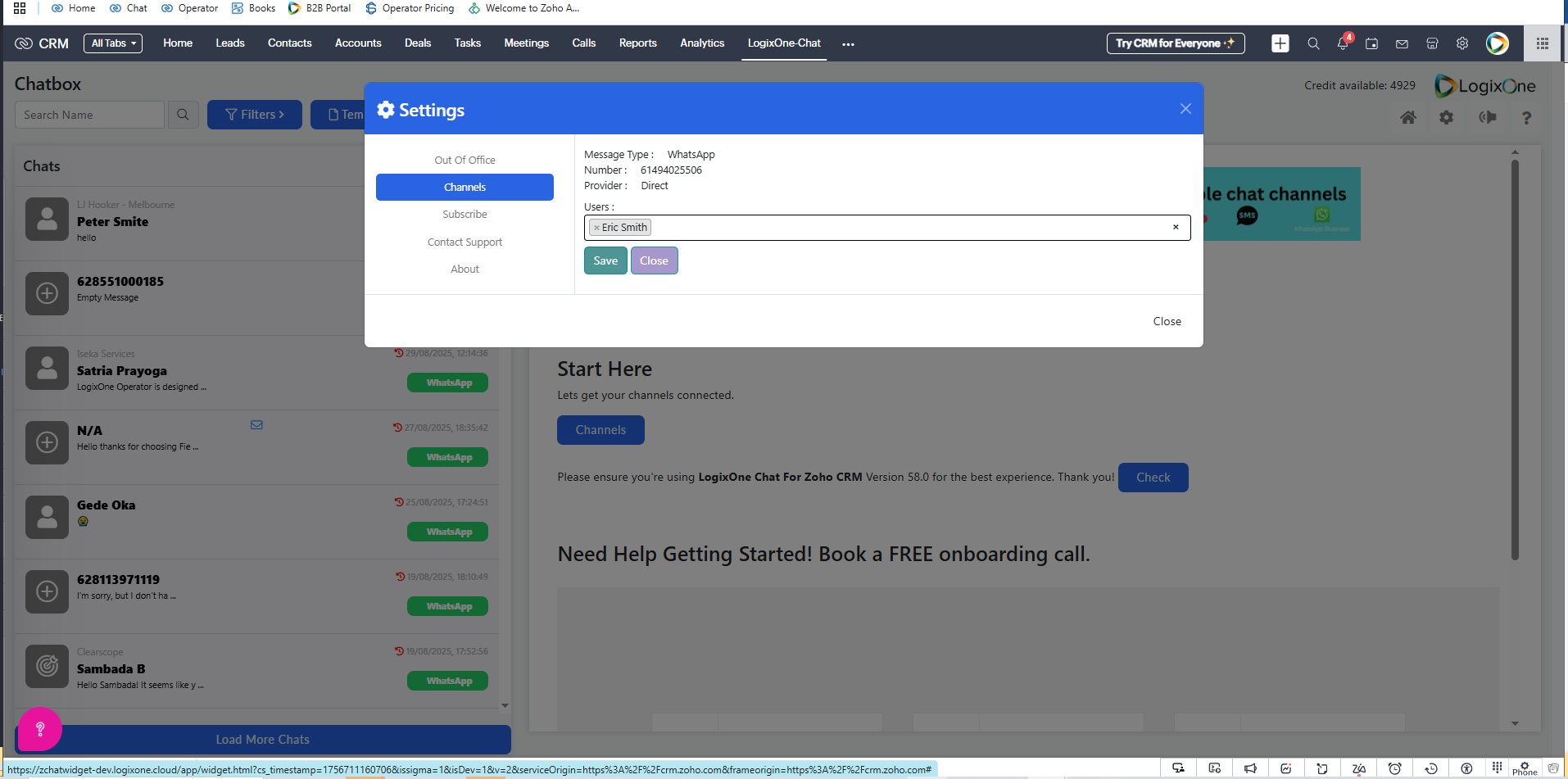Screen dimensions: 1568x779
Task: Click the Chatbox broadcast megaphone icon
Action: (x=1488, y=118)
